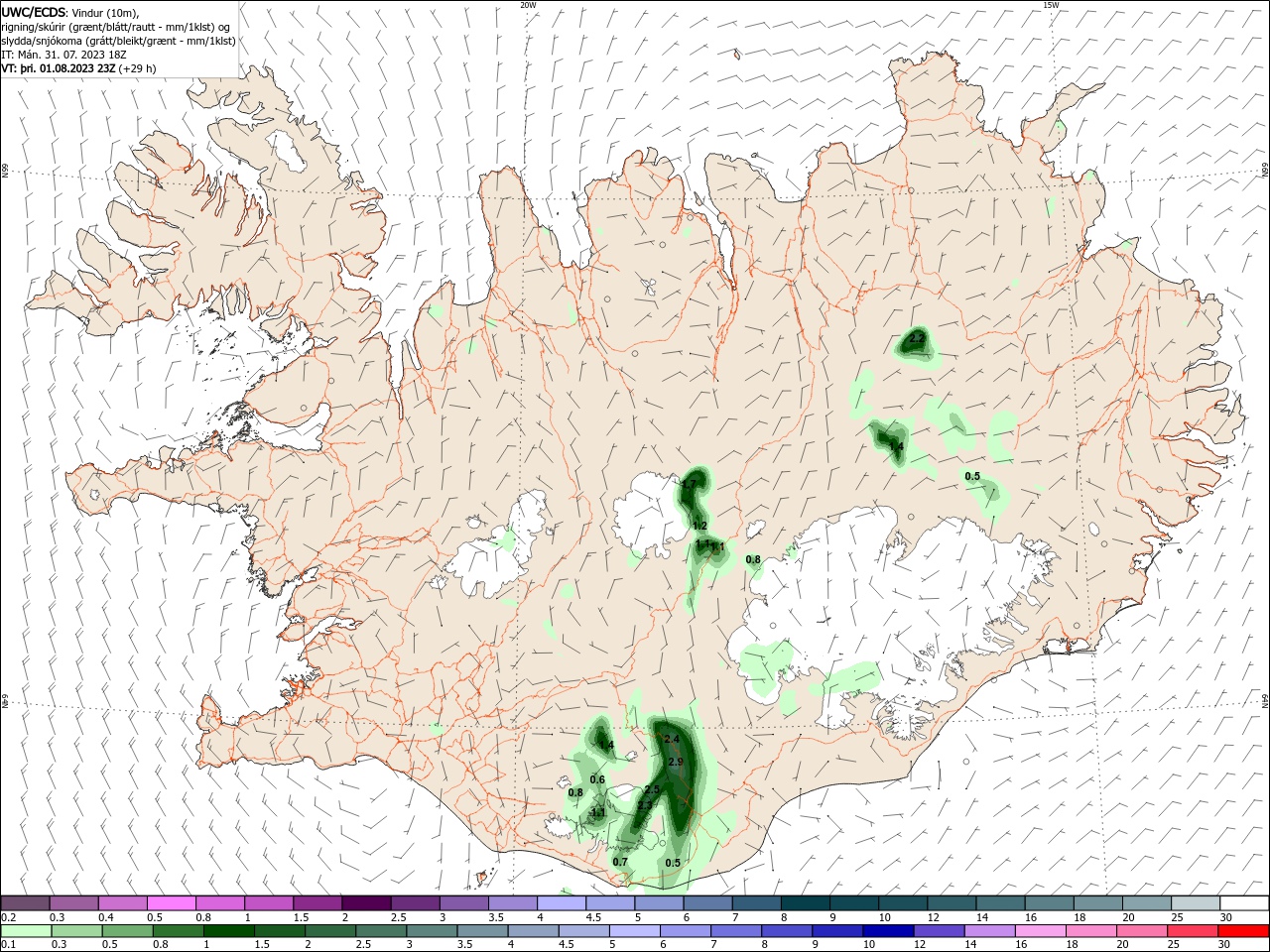Select the bright pink swatch between 0.5 and 0.8
Image resolution: width=1270 pixels, height=952 pixels.
coord(171,903)
